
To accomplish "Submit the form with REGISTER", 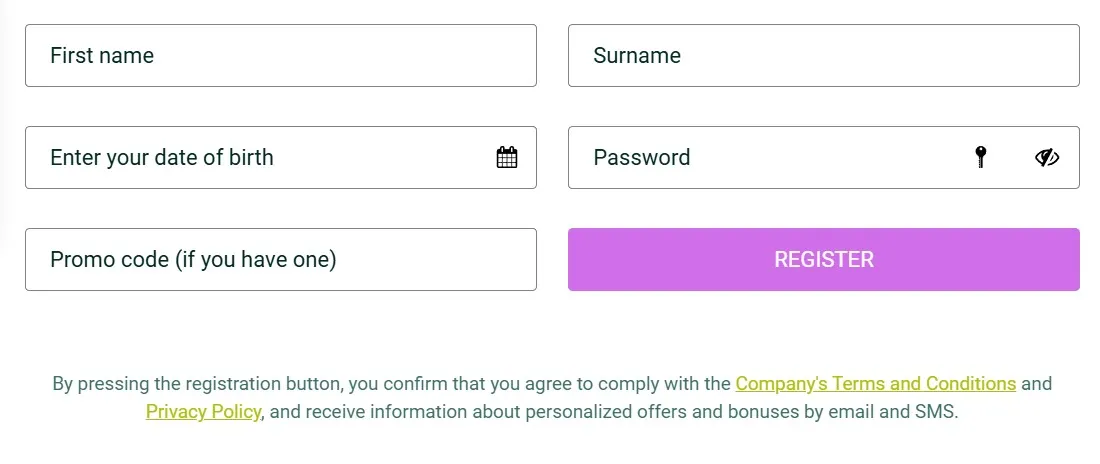I will pyautogui.click(x=823, y=260).
